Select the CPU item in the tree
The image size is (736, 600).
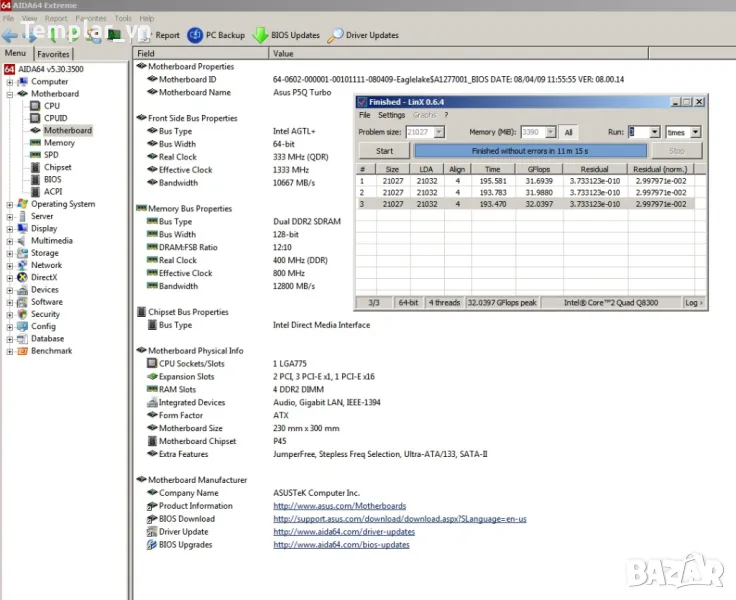[51, 106]
